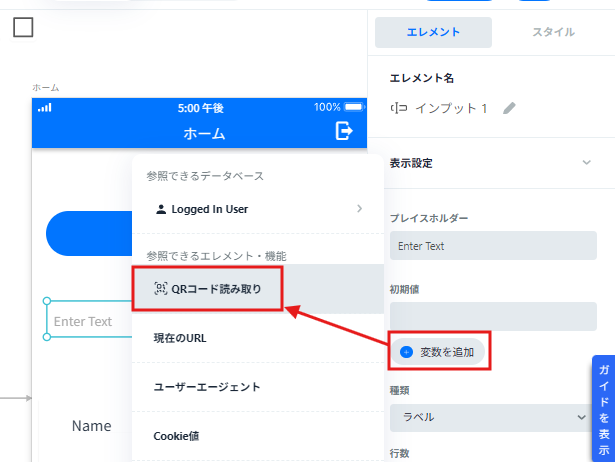Select 現在のURL from the variable list
Screen dimensions: 615x462
click(x=180, y=338)
